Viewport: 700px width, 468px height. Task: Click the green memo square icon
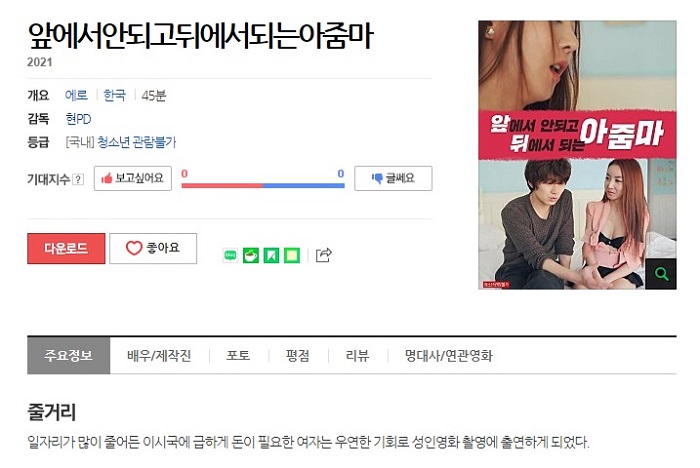pos(292,255)
